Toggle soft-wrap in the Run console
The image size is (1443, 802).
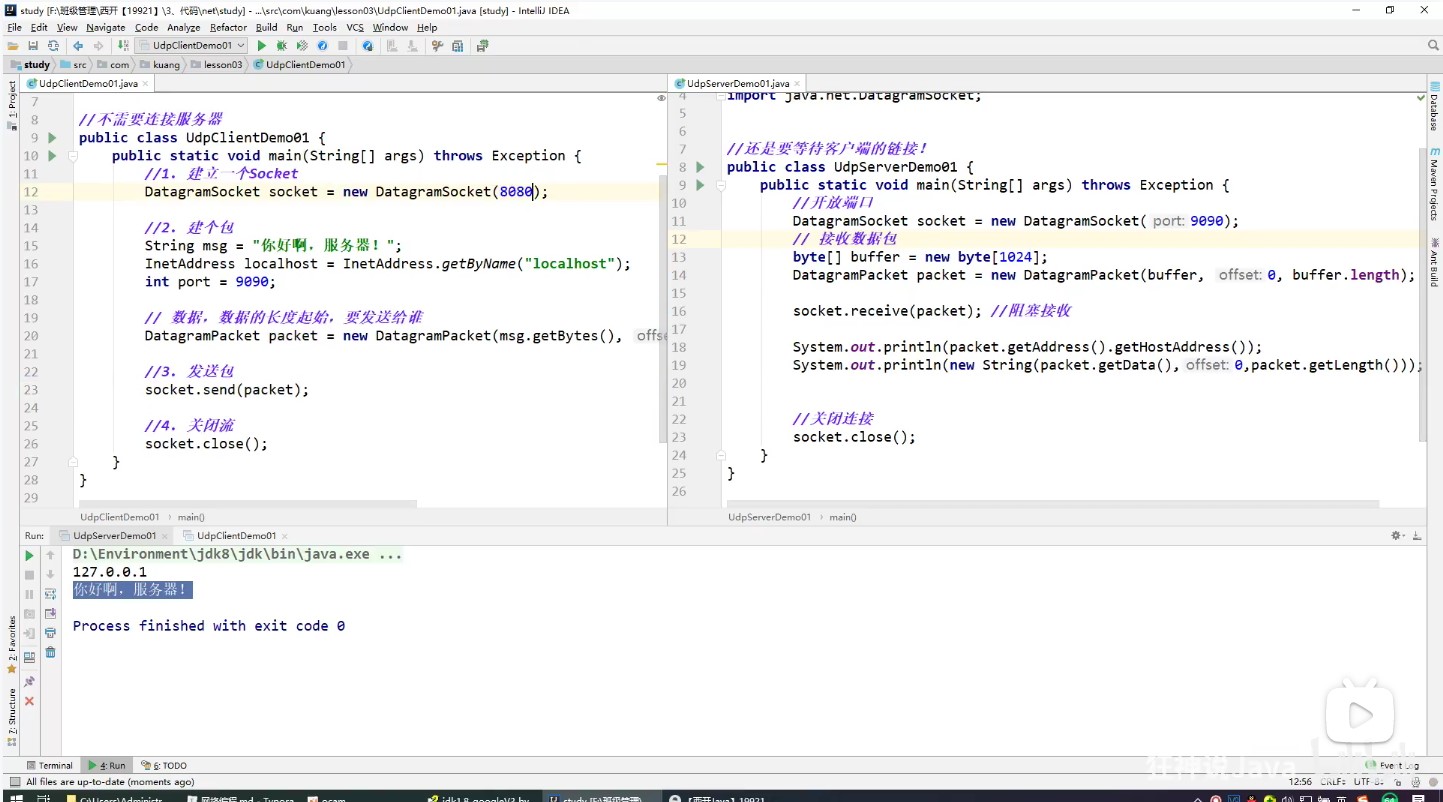(x=50, y=594)
